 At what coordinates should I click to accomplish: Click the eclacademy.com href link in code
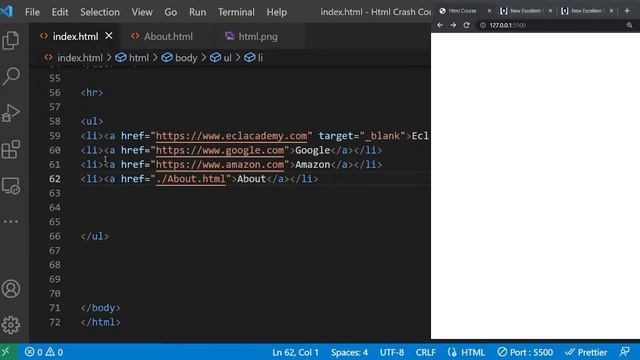tap(231, 136)
